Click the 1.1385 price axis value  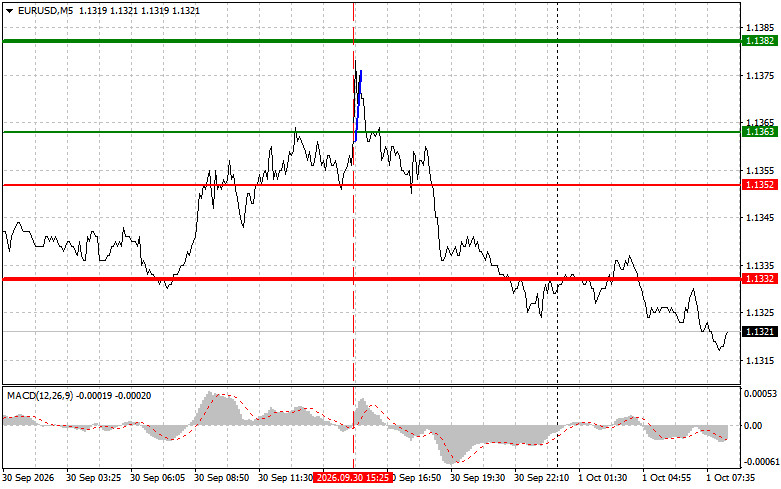click(x=760, y=27)
